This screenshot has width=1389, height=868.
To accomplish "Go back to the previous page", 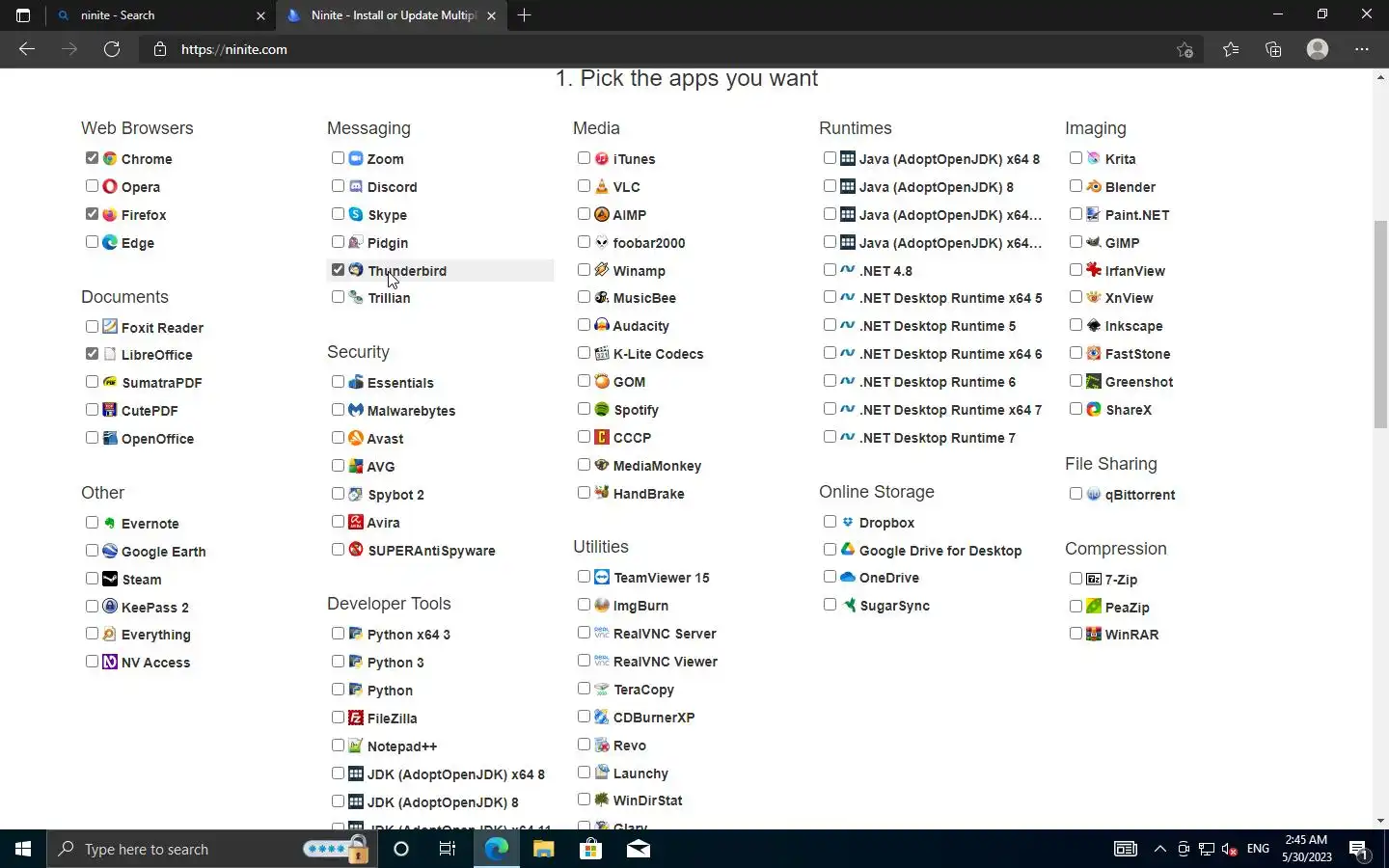I will point(27,49).
